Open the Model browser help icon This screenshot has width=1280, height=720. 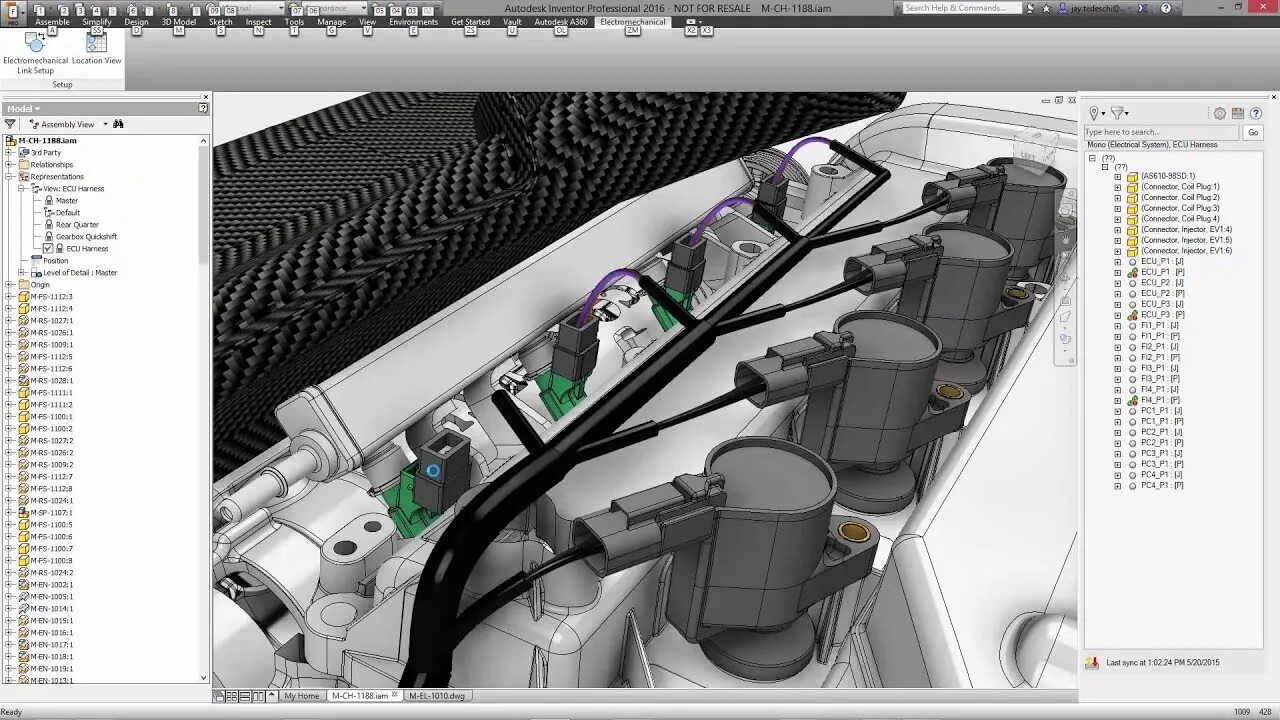pos(203,108)
